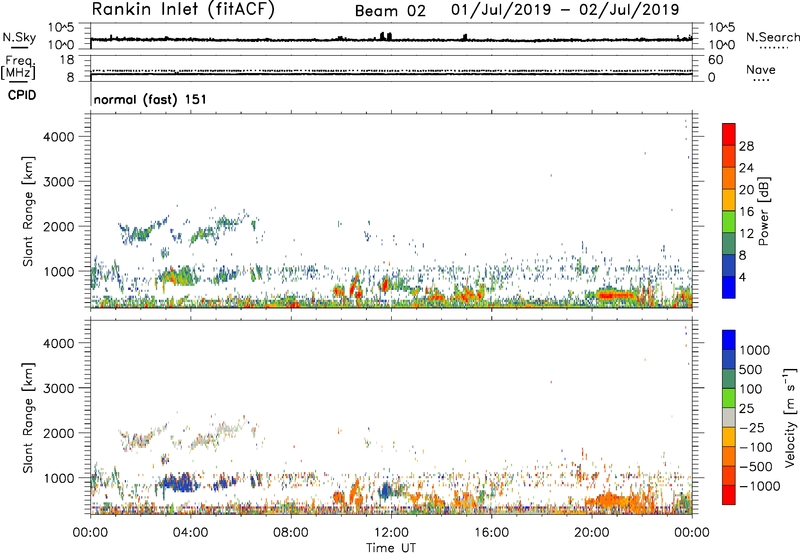This screenshot has width=800, height=554.
Task: Pick the gray -25 to 25 velocity colorbar segment
Action: (x=729, y=417)
